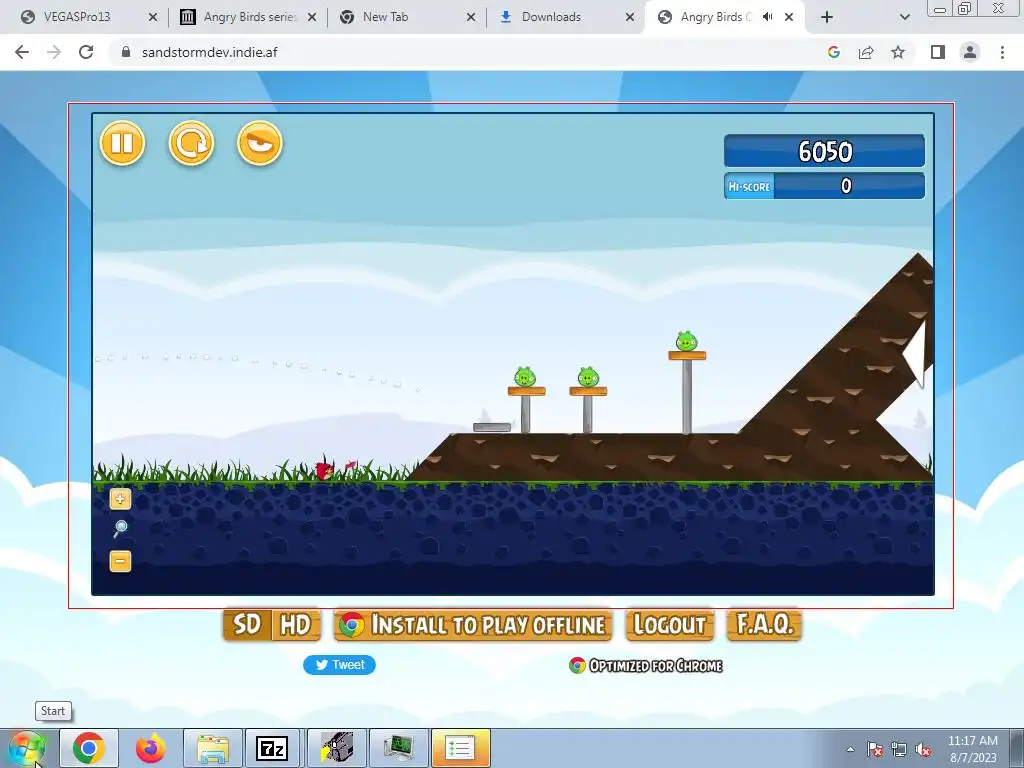
Task: Open the Chrome three-dot menu
Action: click(x=1002, y=52)
